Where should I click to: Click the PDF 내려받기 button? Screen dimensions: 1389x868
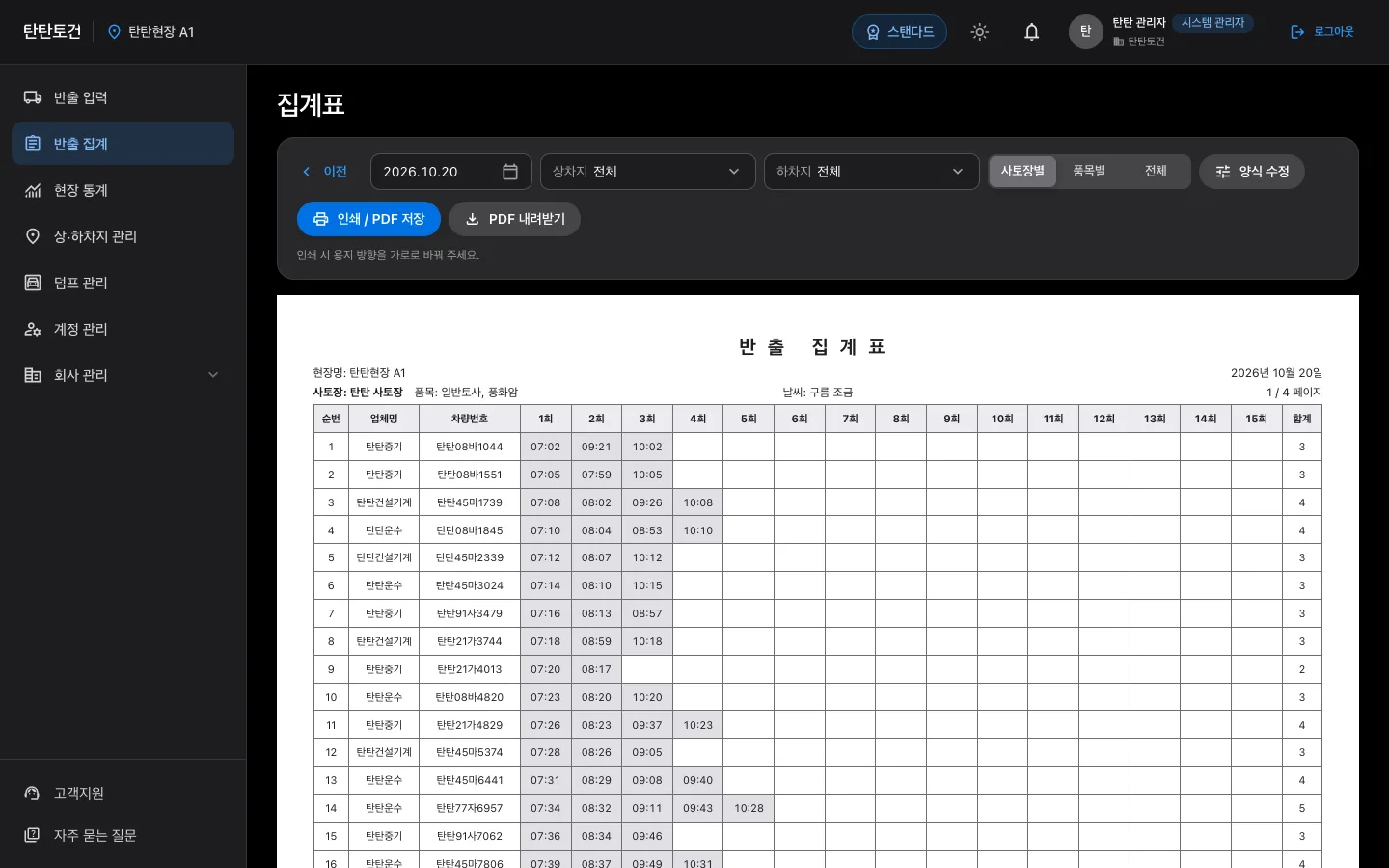point(514,219)
